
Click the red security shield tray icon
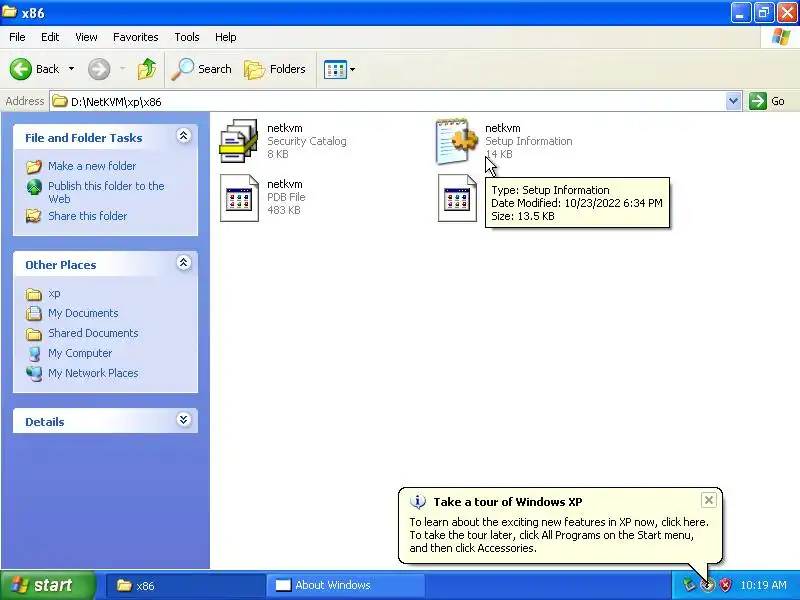724,585
